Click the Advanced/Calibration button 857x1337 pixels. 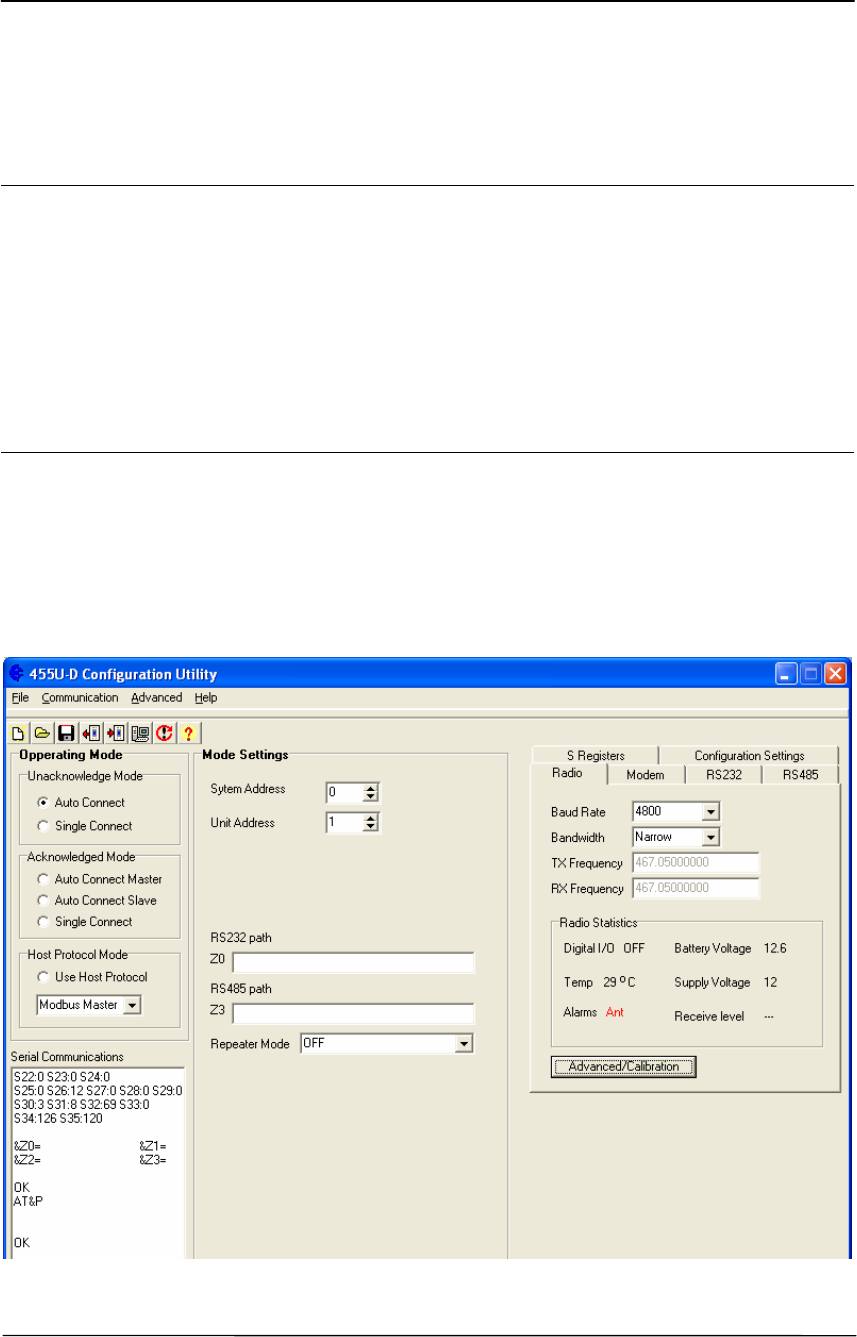click(x=623, y=1066)
